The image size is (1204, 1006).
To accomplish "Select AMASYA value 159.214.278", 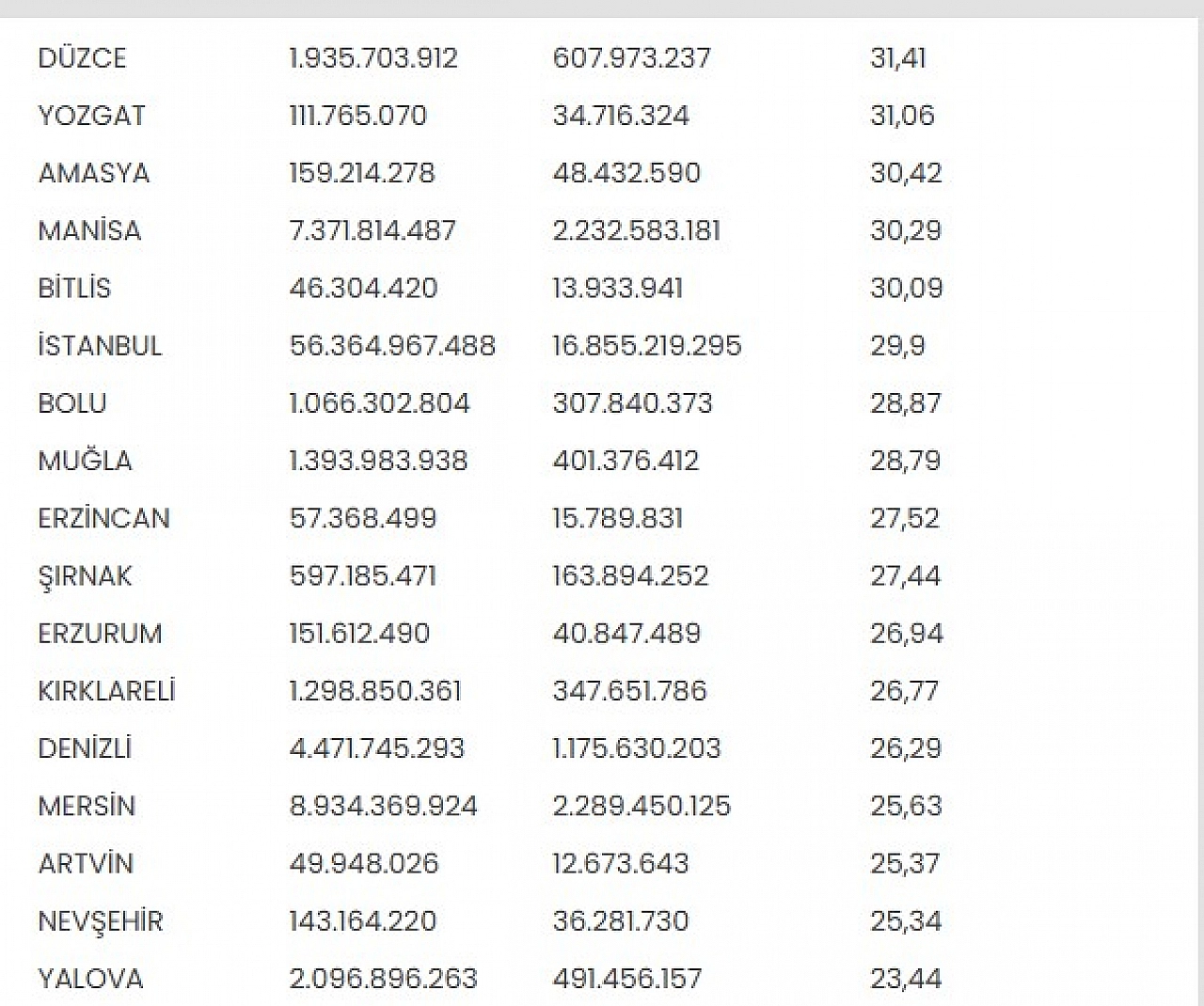I will click(x=362, y=173).
